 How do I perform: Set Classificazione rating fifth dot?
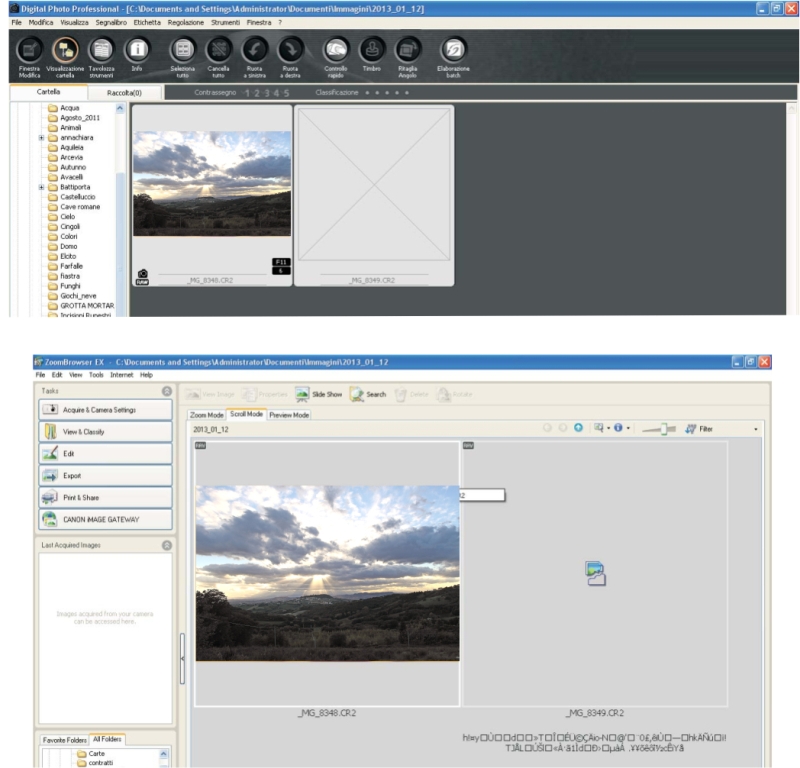pos(407,93)
